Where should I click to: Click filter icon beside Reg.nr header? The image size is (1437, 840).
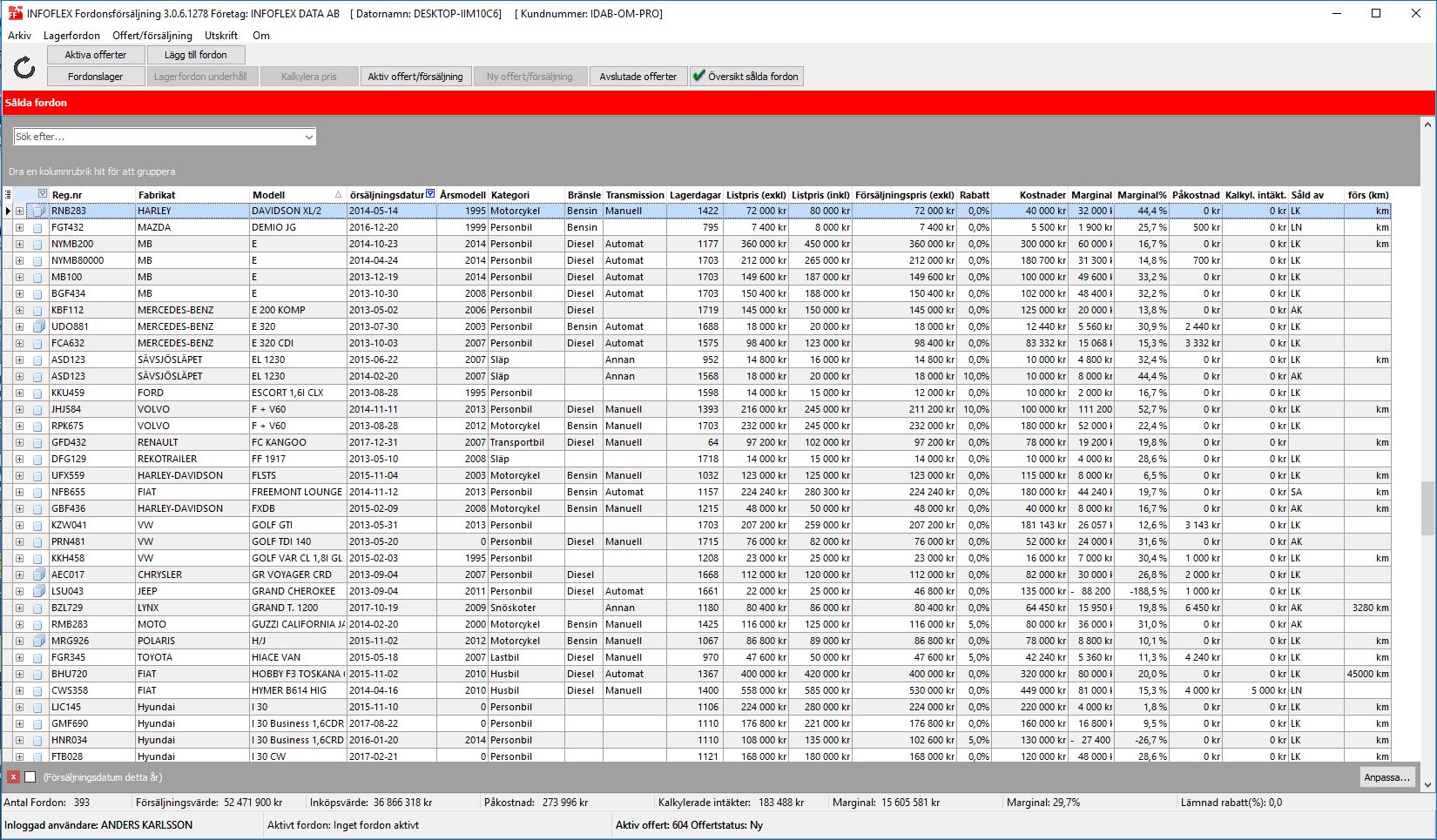pos(43,193)
